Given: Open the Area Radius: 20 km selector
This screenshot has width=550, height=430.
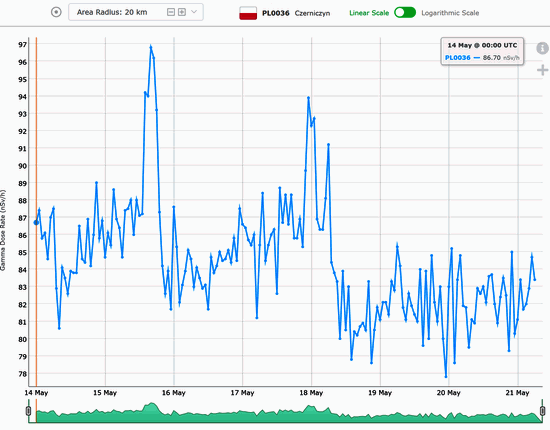Looking at the screenshot, I should [x=136, y=12].
